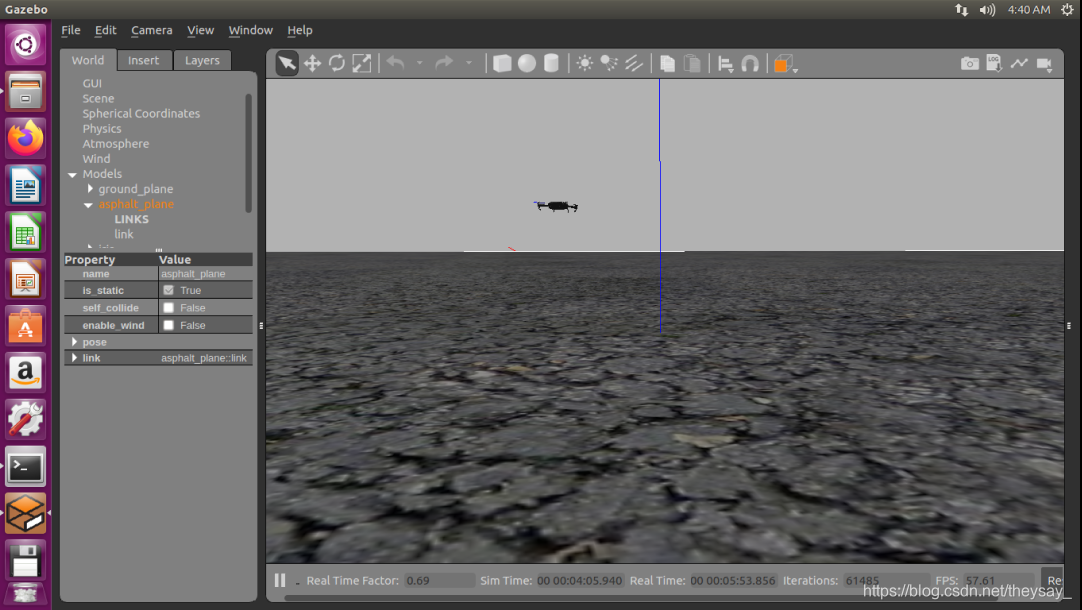Open Terminal from the dock
This screenshot has width=1082, height=610.
tap(26, 467)
